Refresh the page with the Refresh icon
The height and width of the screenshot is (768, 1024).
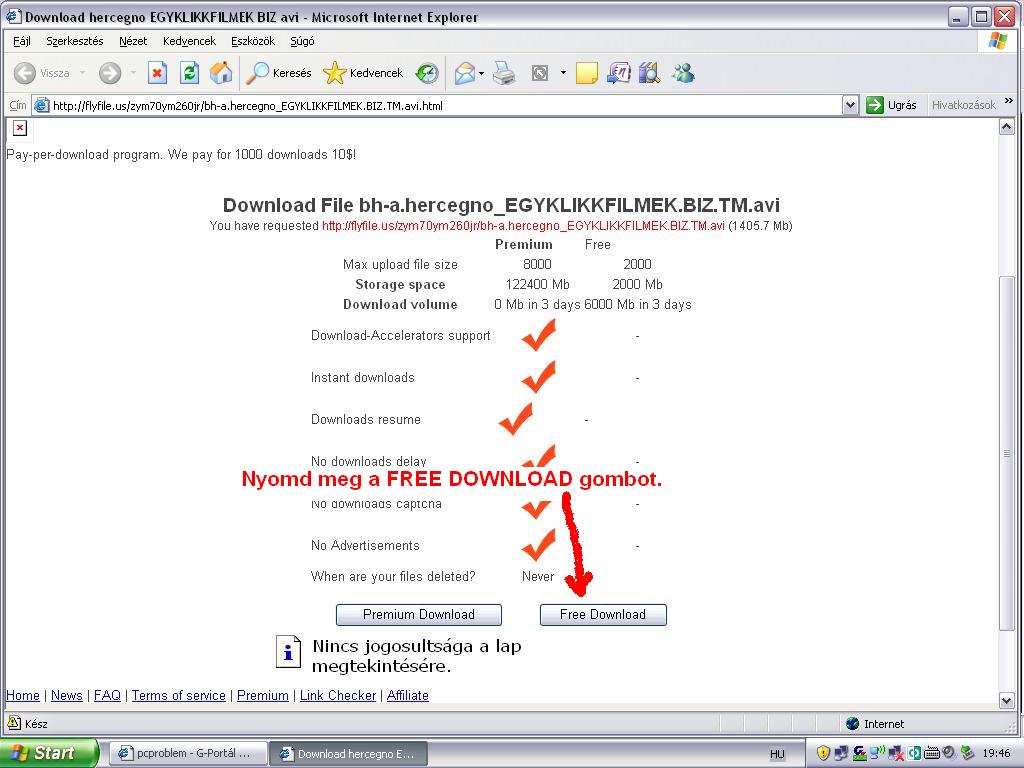189,73
